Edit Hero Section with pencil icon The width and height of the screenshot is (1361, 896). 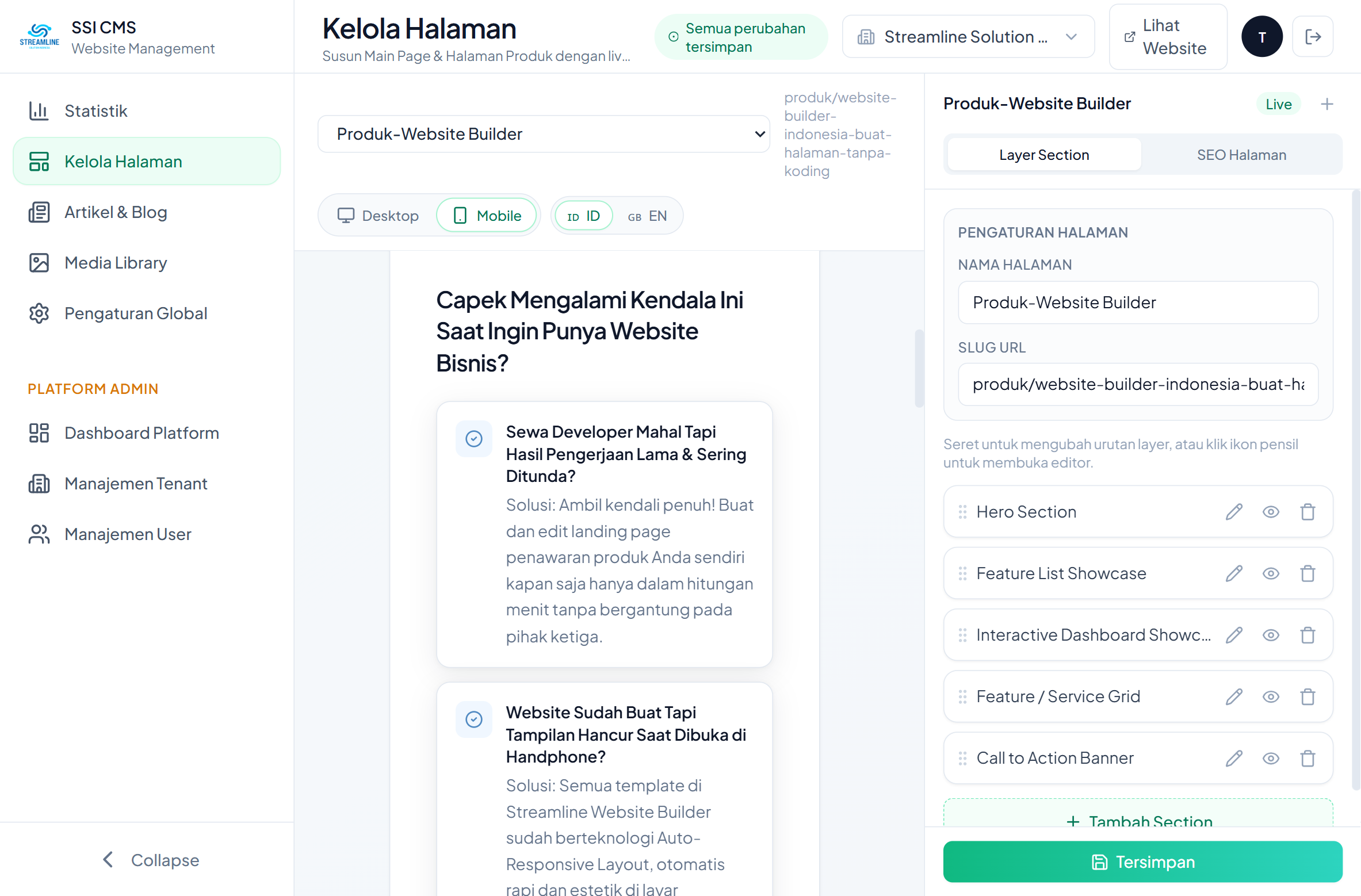[x=1234, y=512]
